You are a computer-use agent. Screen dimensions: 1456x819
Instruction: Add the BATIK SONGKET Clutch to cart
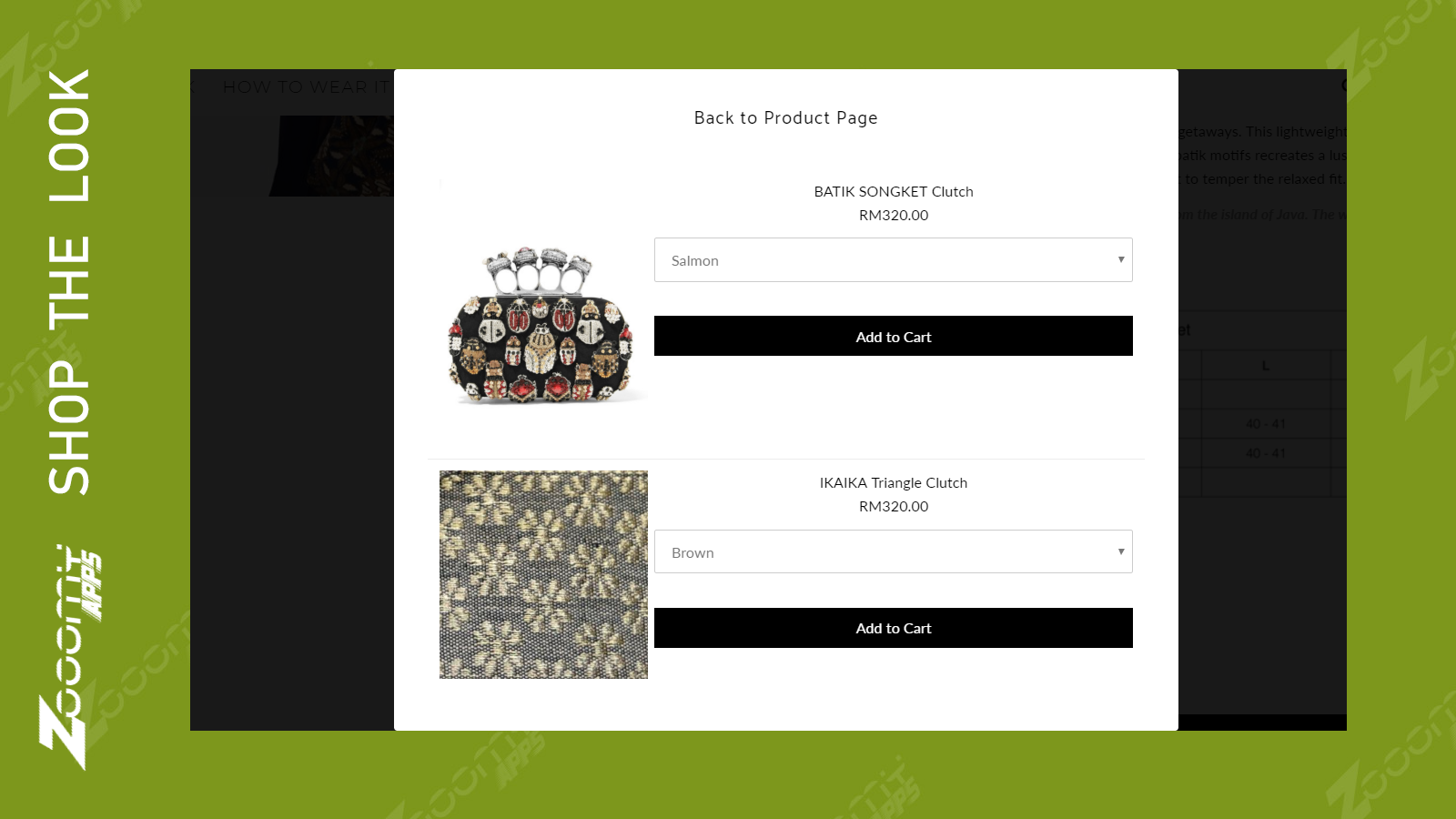[x=893, y=336]
